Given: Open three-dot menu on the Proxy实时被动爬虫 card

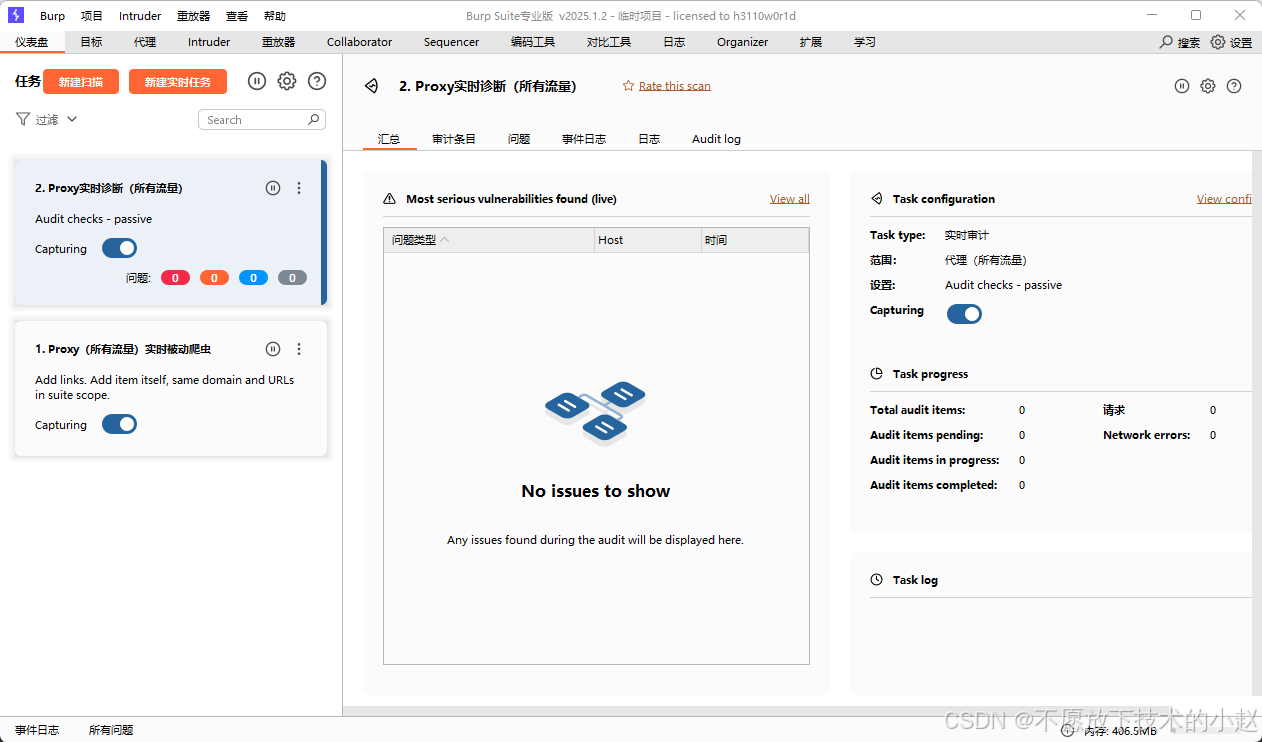Looking at the screenshot, I should click(299, 349).
